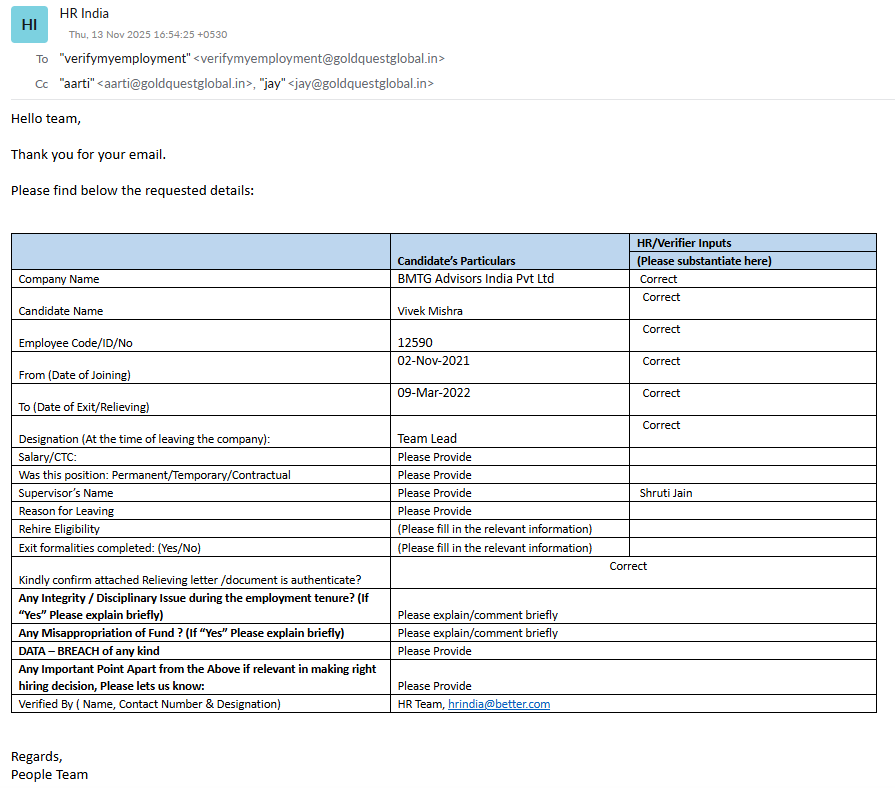
Task: Click the HR/Verifier Inputs column header
Action: 684,243
